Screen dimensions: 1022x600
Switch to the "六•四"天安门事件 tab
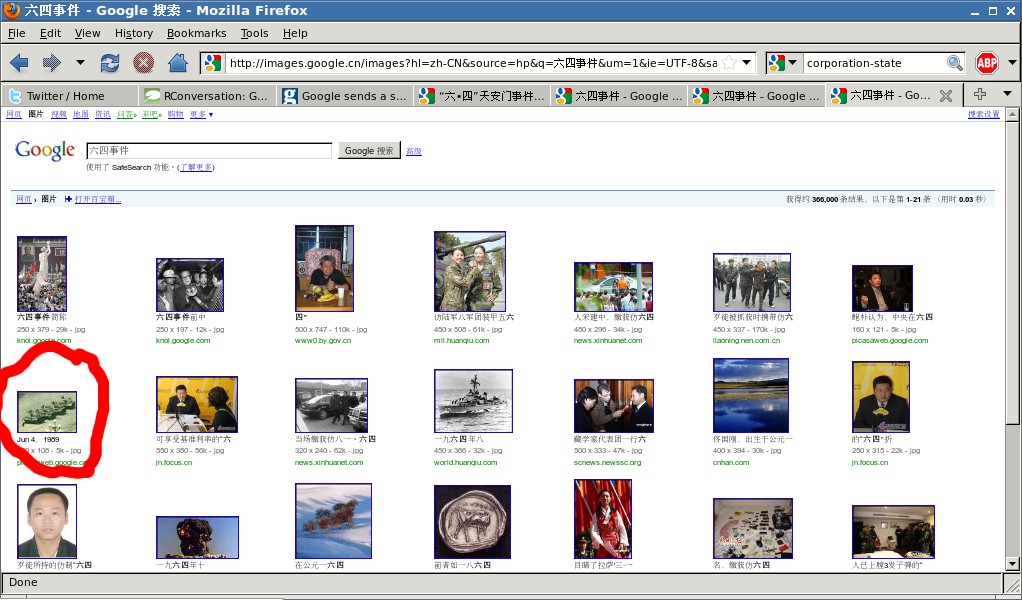point(483,96)
